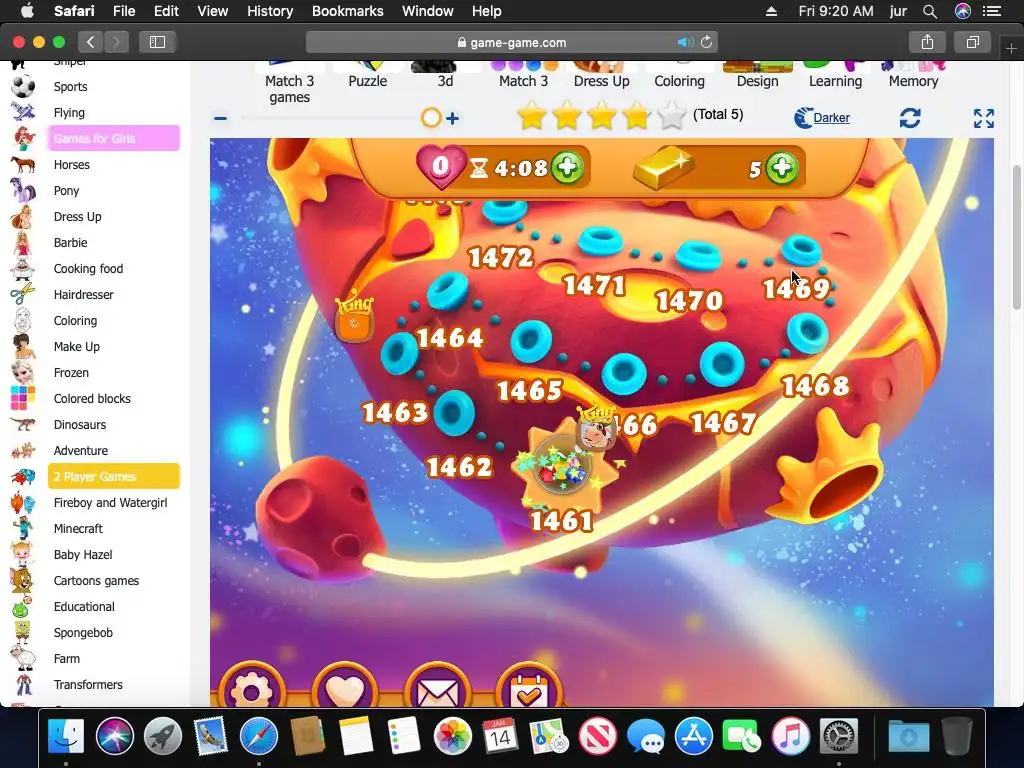
Task: Mute tab audio via speaker icon
Action: pyautogui.click(x=684, y=42)
